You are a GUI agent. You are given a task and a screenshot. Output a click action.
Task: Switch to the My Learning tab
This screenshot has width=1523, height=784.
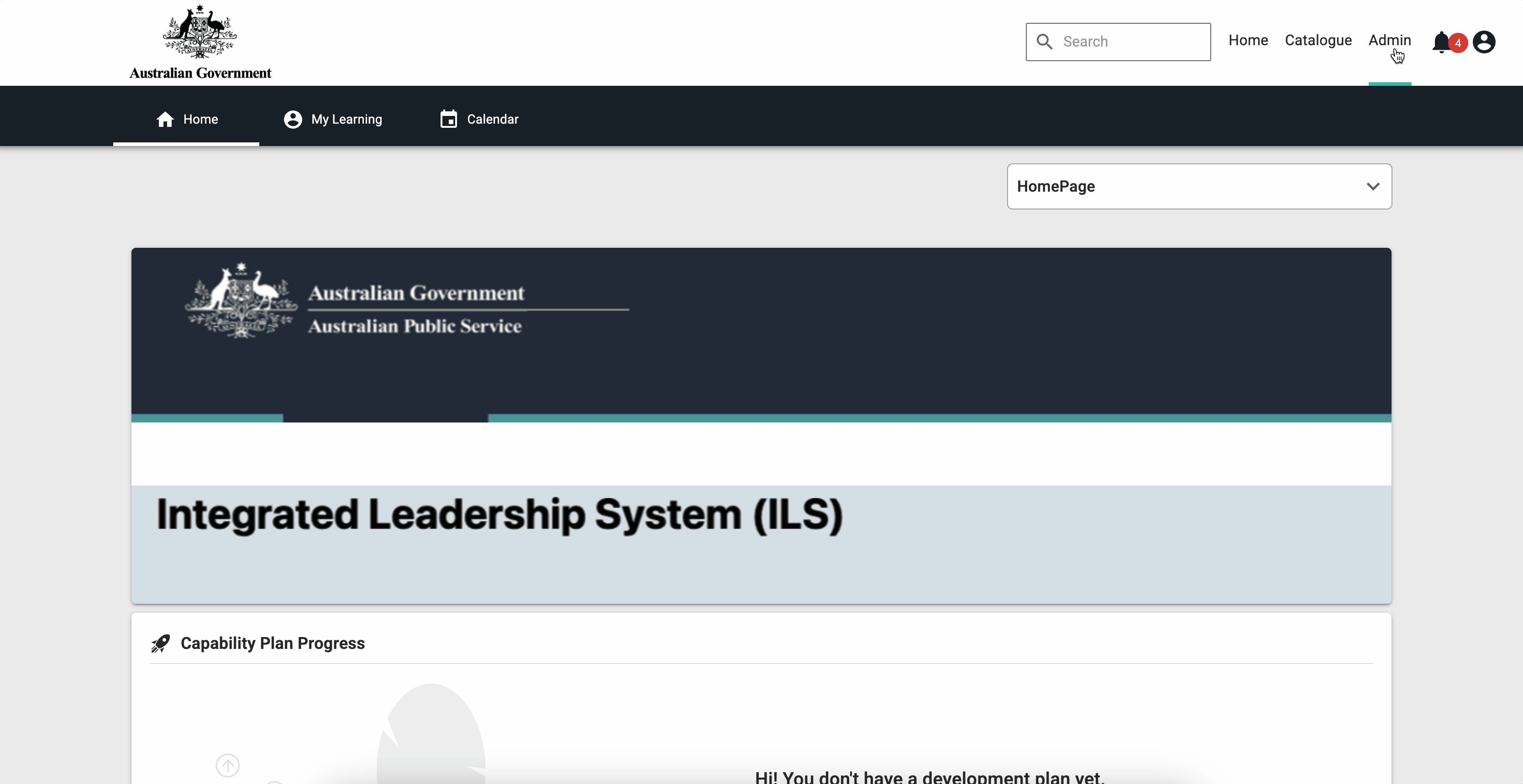click(x=333, y=120)
